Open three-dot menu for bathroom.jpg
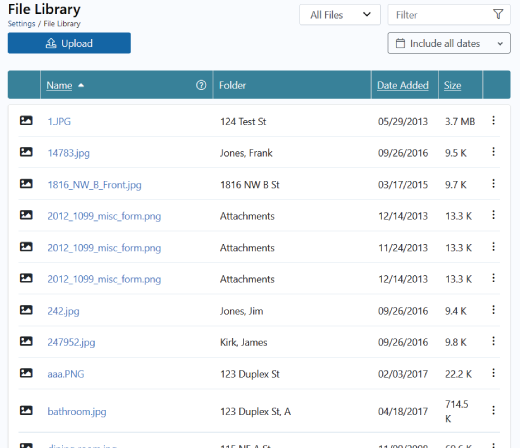Image resolution: width=520 pixels, height=448 pixels. click(493, 410)
